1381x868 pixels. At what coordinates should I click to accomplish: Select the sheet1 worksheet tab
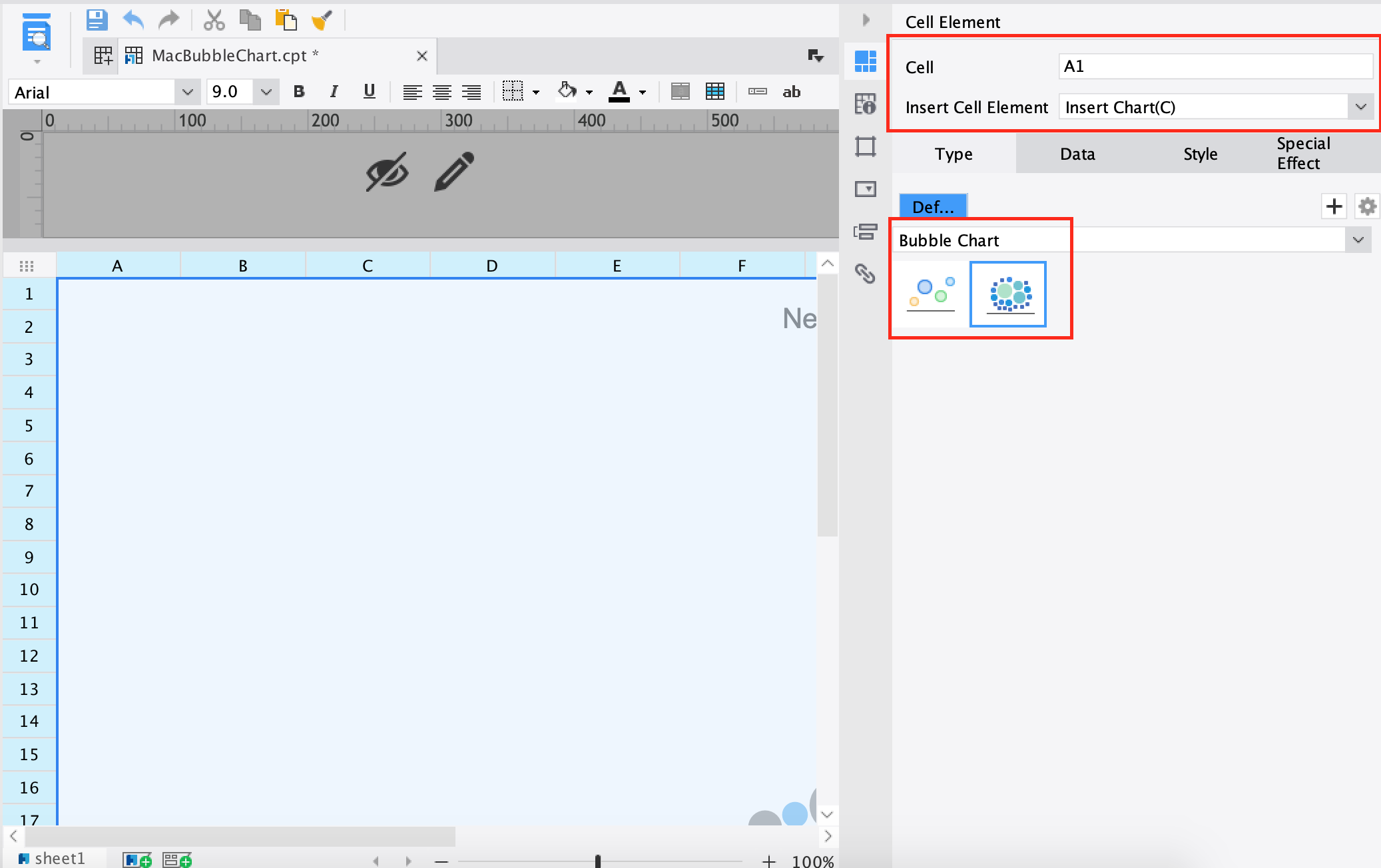click(52, 858)
